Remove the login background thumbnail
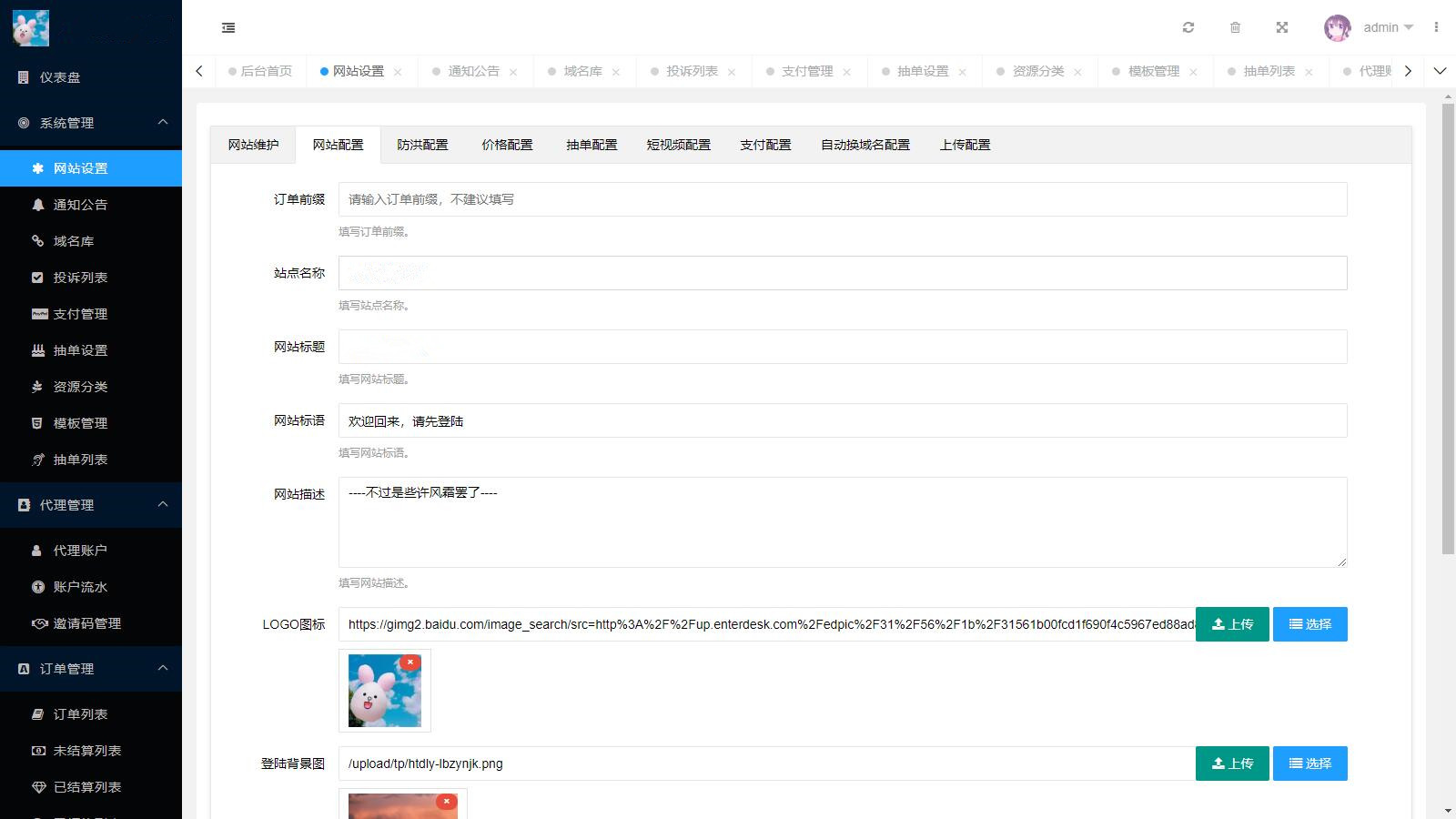Screen dimensions: 1456x819 coord(446,802)
